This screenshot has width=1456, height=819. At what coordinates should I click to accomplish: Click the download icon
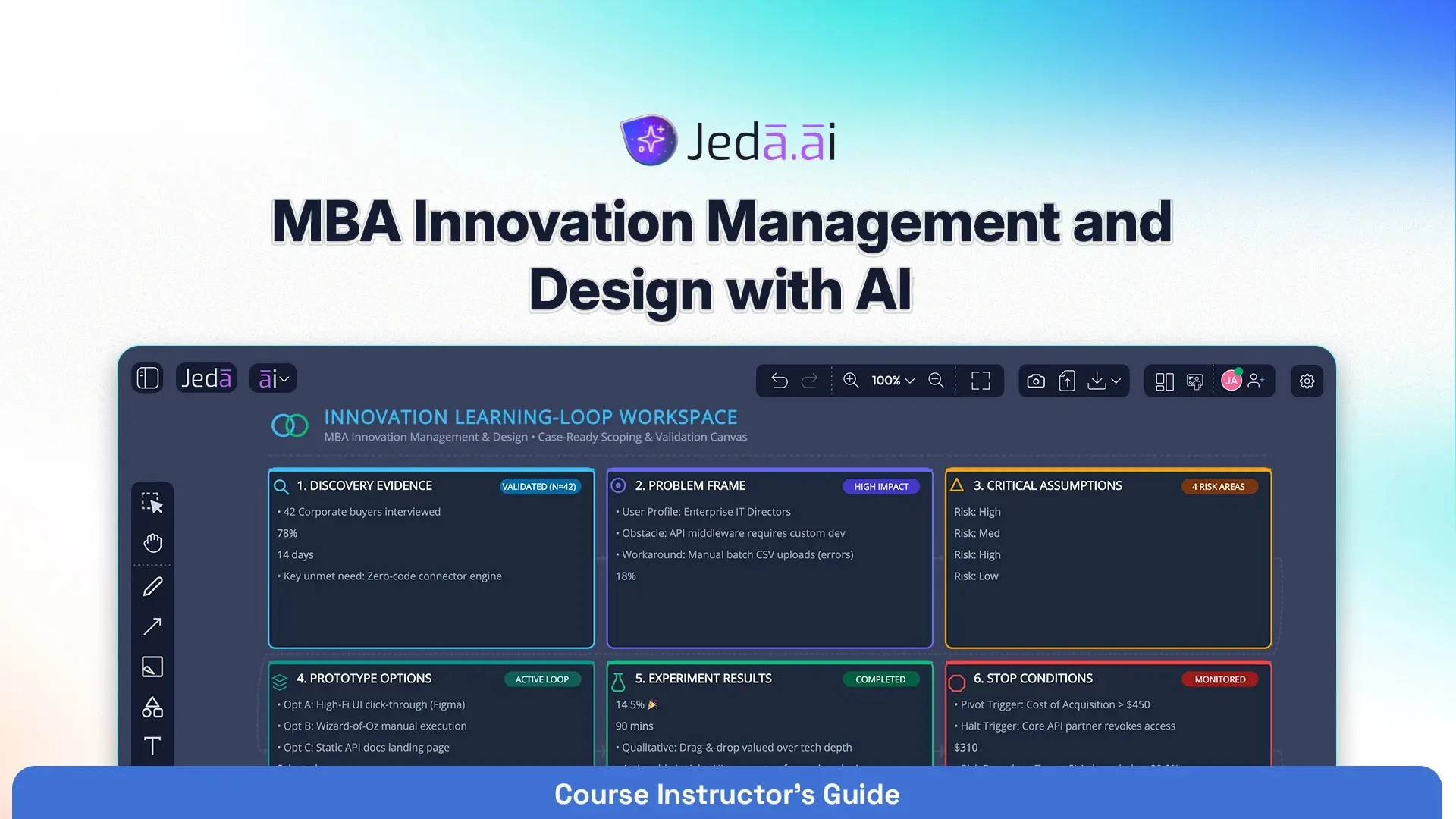[x=1097, y=381]
